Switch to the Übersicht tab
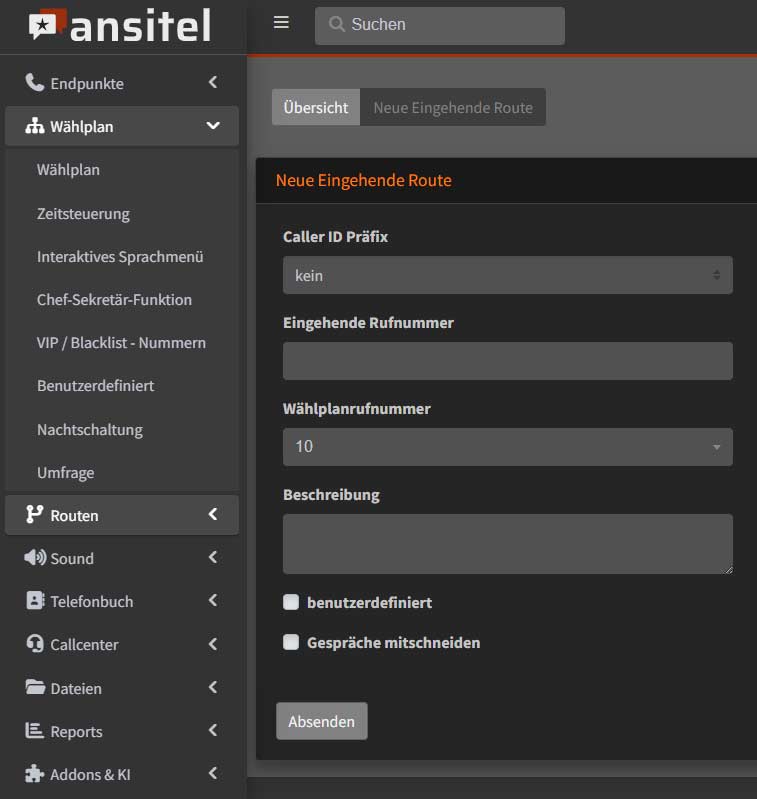Image resolution: width=757 pixels, height=799 pixels. pos(316,108)
